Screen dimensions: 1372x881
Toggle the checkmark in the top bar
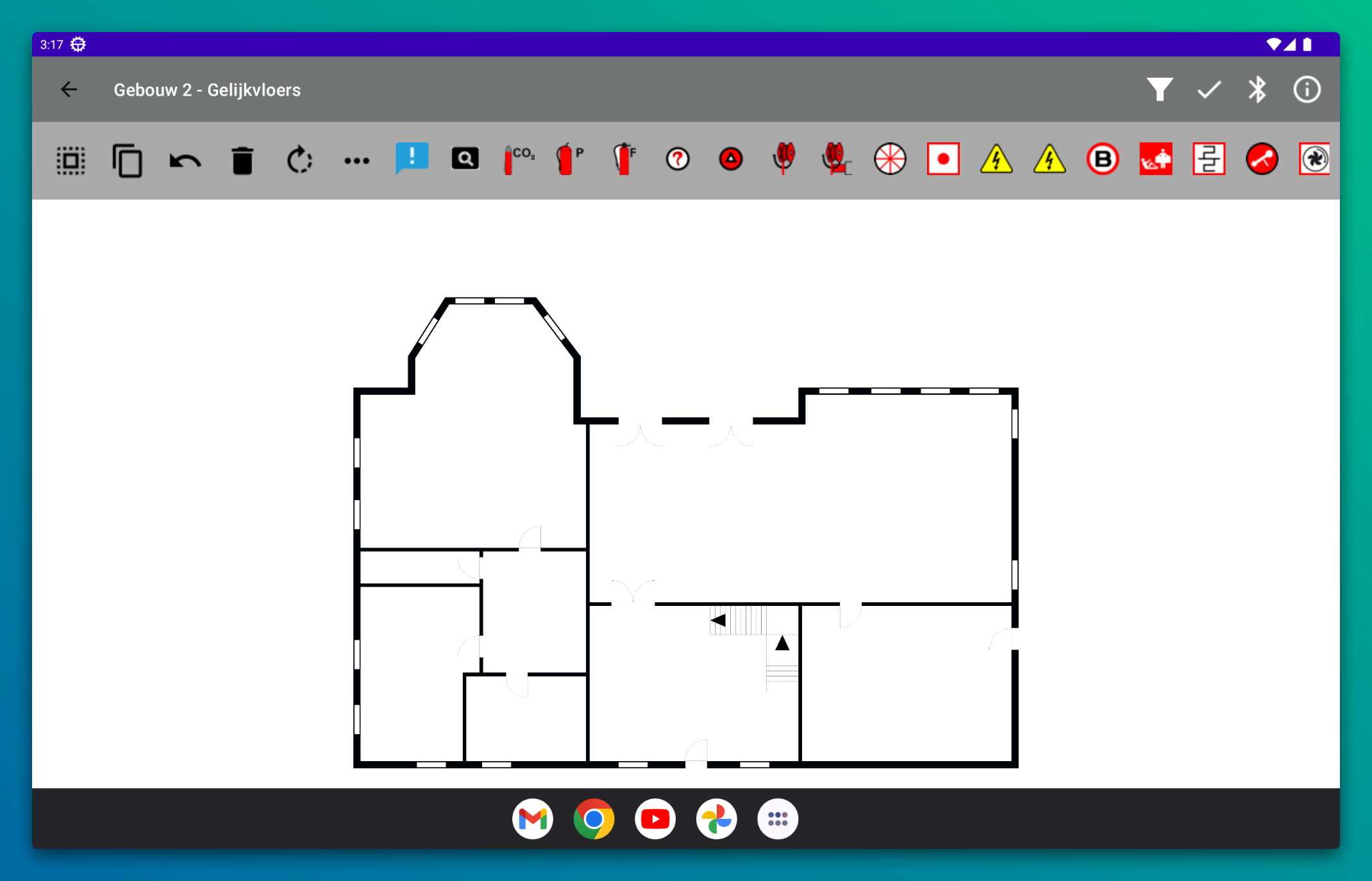point(1209,90)
